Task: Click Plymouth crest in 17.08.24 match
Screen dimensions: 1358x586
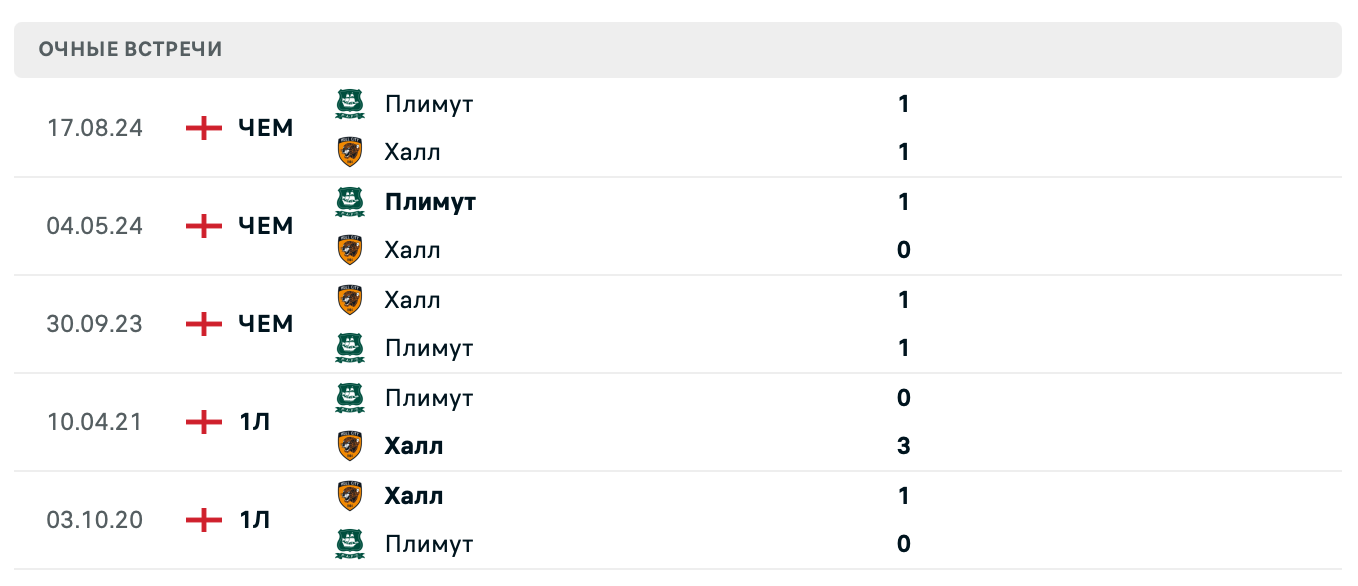Action: point(349,104)
